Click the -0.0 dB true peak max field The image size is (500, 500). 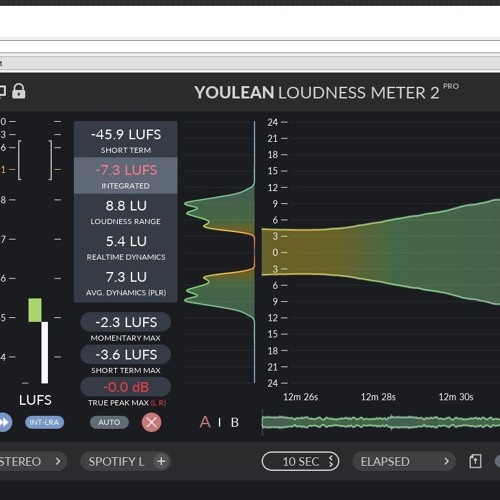point(126,387)
